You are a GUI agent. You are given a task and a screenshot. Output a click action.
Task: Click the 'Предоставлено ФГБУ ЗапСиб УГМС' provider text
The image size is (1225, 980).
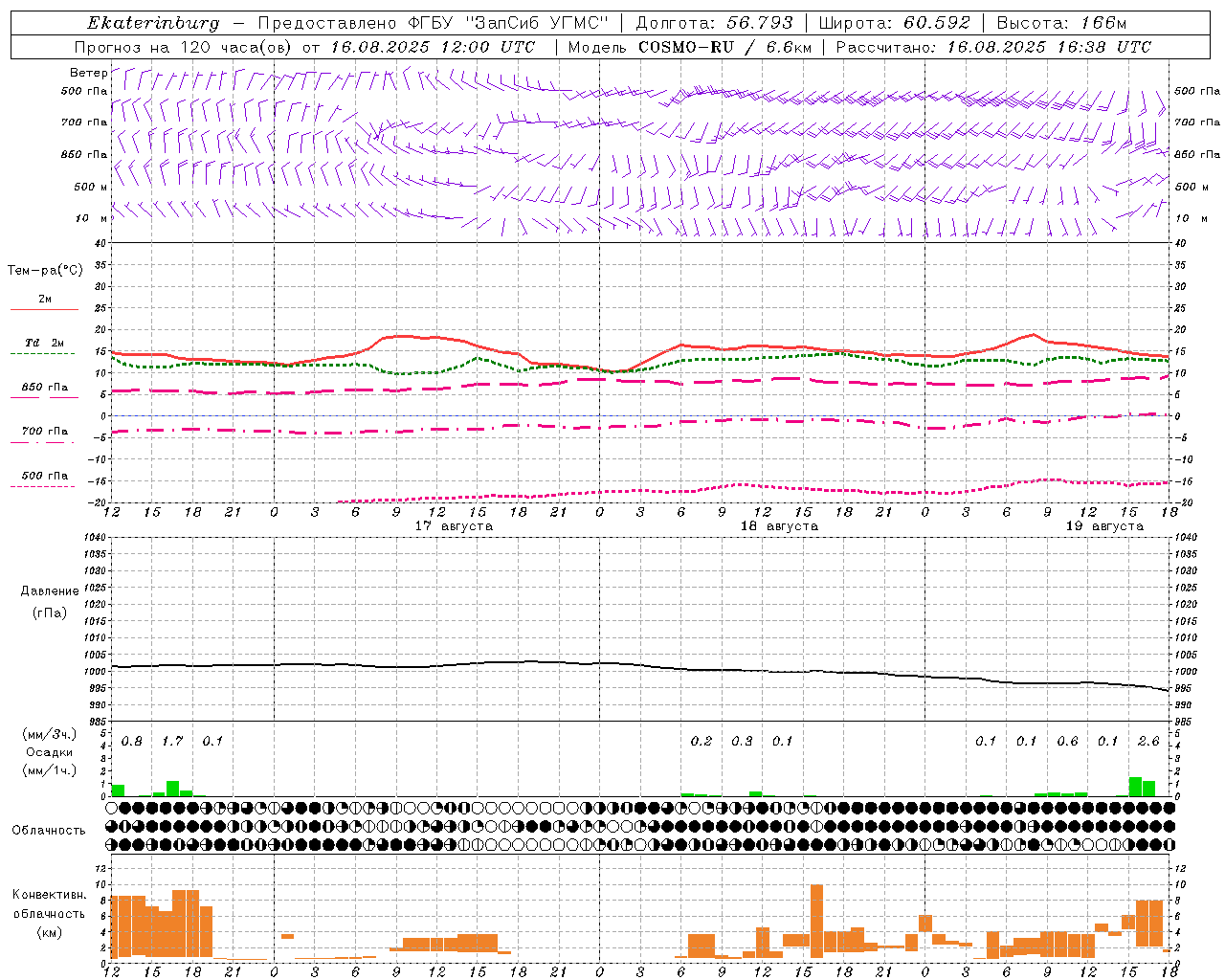pos(433,23)
